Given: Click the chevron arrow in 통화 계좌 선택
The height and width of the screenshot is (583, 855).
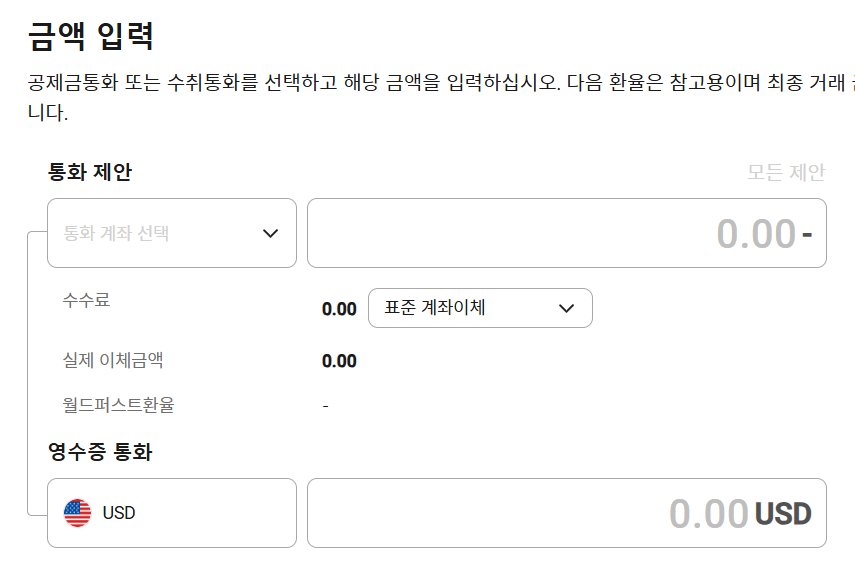Looking at the screenshot, I should tap(270, 233).
